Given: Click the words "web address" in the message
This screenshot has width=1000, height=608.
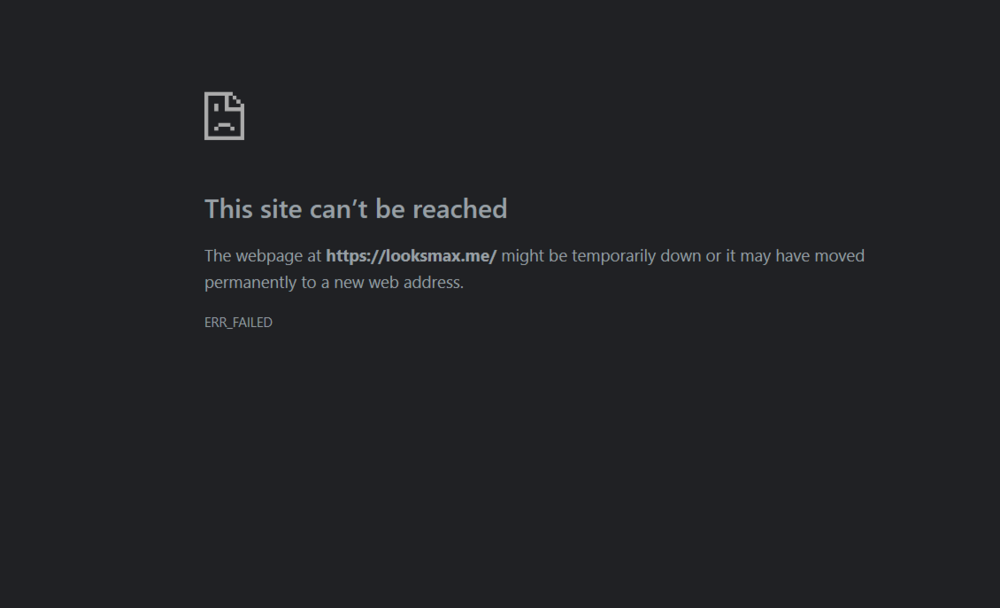Looking at the screenshot, I should (x=415, y=283).
